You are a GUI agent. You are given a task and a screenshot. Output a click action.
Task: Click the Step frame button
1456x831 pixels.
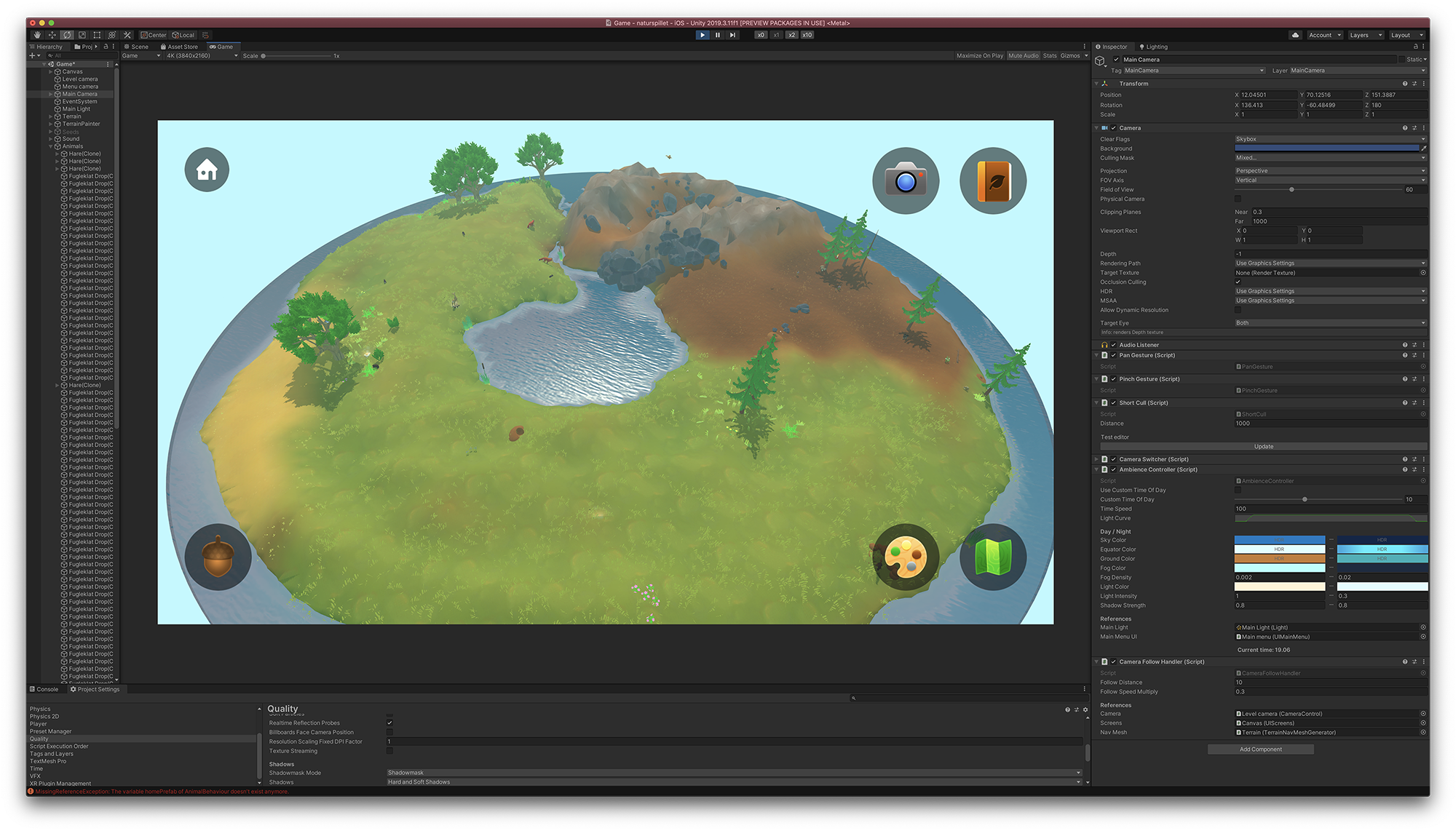(732, 35)
